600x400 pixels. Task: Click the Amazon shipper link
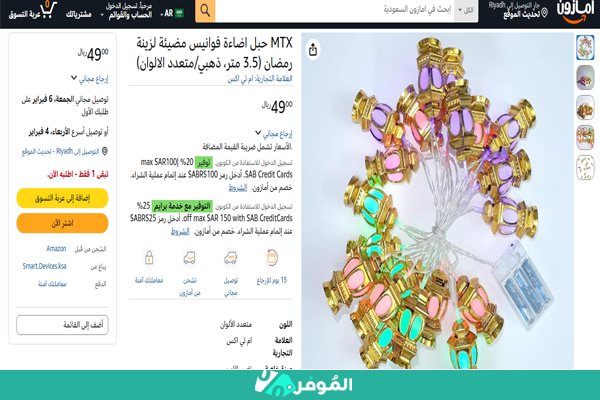pyautogui.click(x=56, y=249)
